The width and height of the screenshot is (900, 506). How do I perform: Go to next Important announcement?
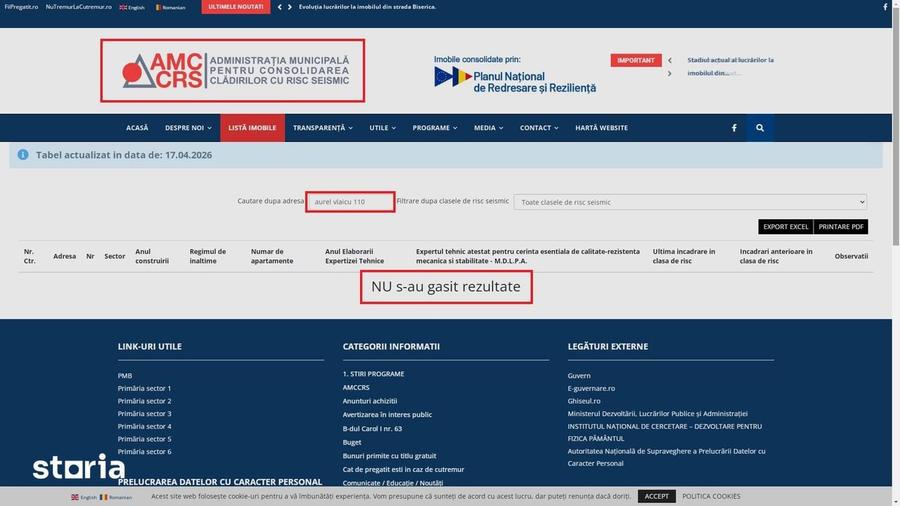(670, 73)
